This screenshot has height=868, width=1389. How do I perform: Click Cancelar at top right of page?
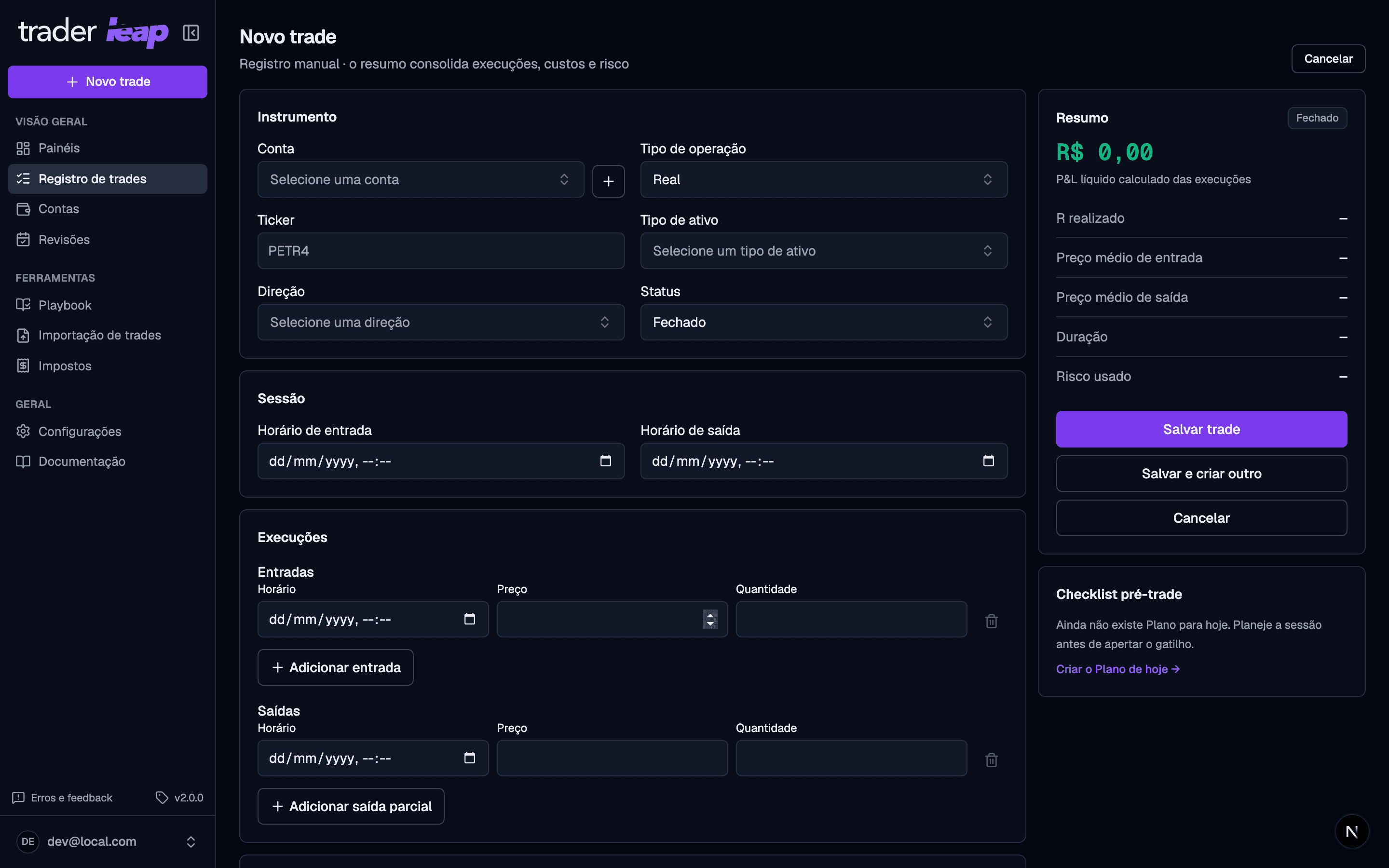1328,58
